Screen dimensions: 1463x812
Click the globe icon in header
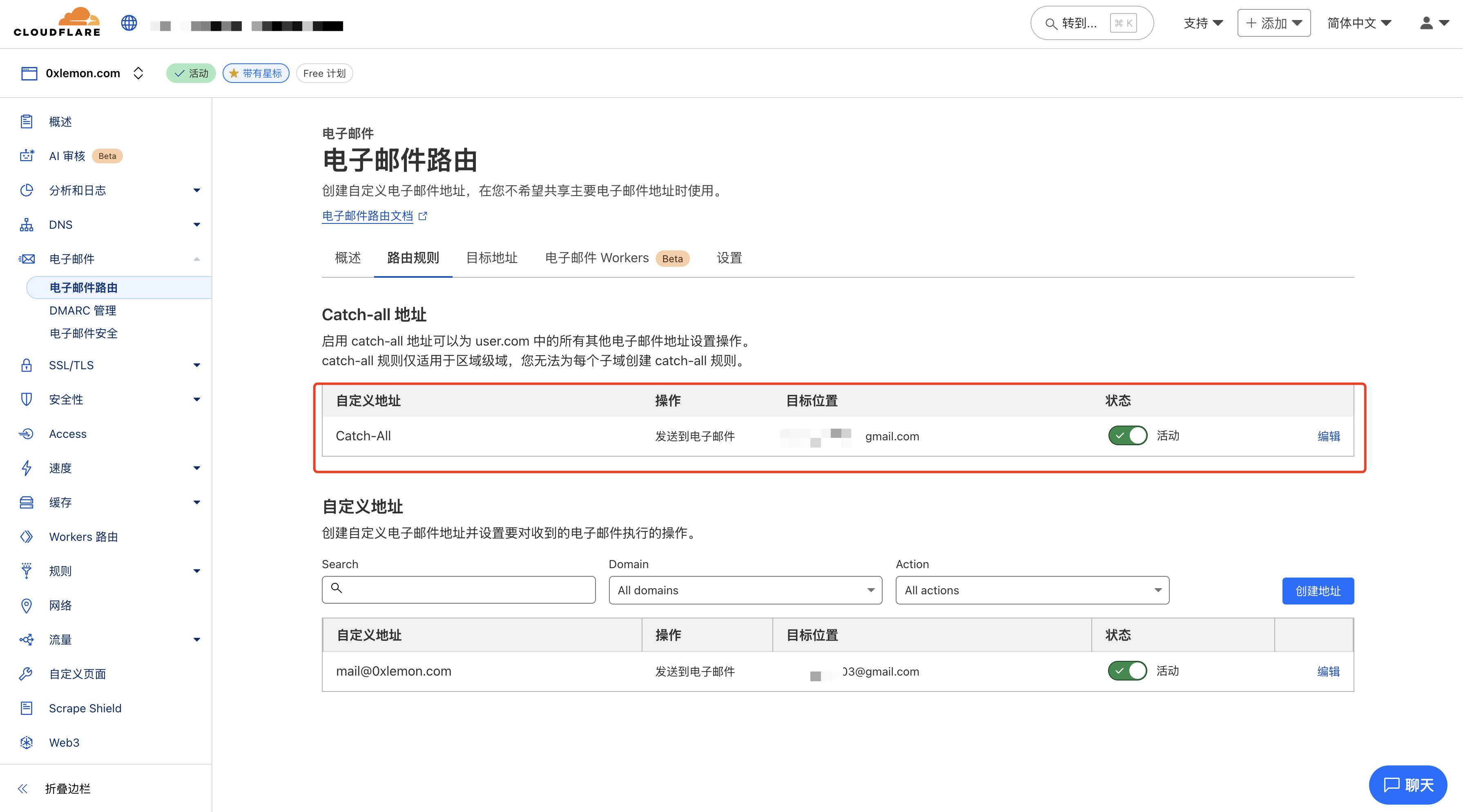tap(129, 23)
